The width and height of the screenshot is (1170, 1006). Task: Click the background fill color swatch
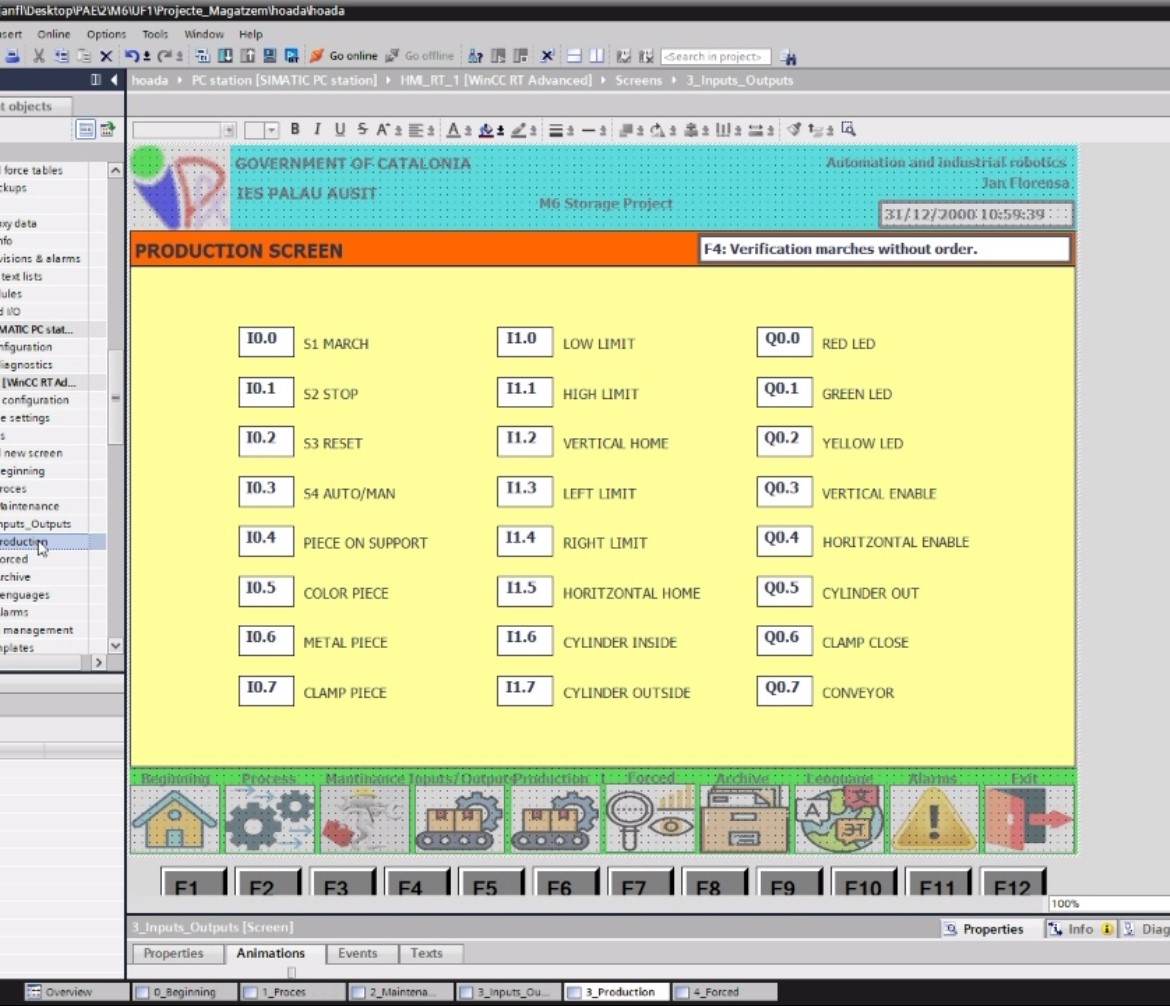(x=486, y=129)
